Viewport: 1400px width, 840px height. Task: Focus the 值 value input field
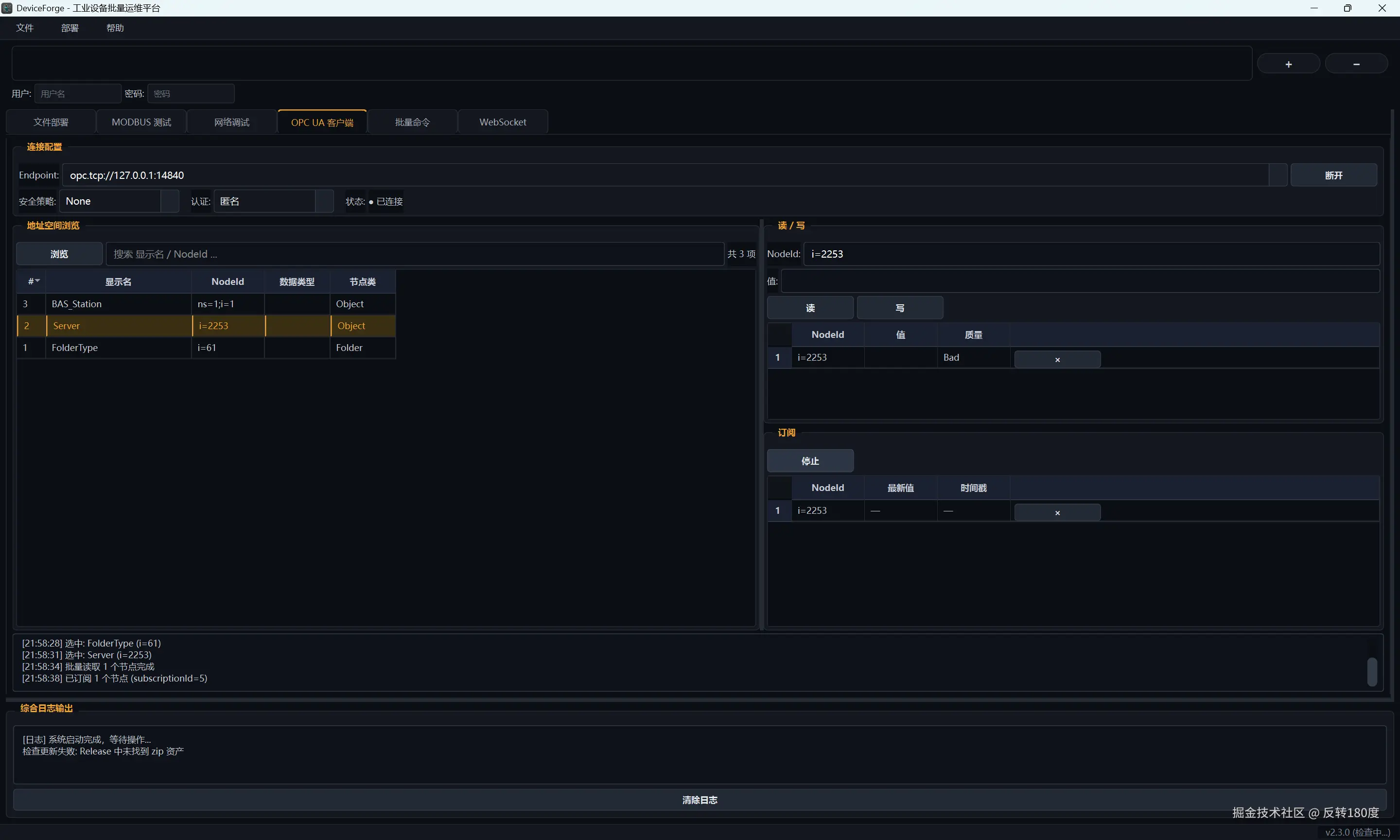pyautogui.click(x=1080, y=281)
